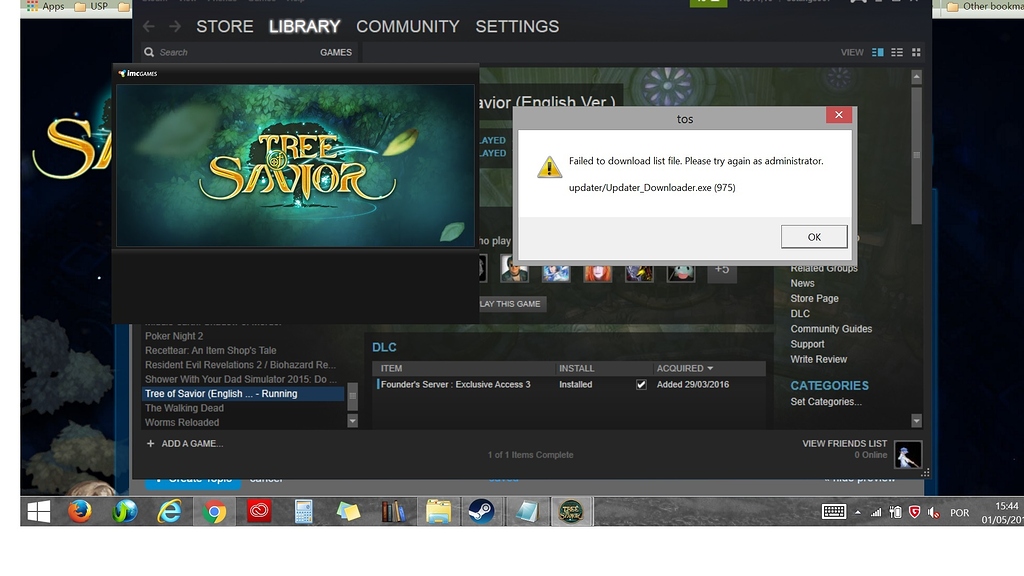Click Set Categories link
The width and height of the screenshot is (1024, 576).
(x=825, y=402)
